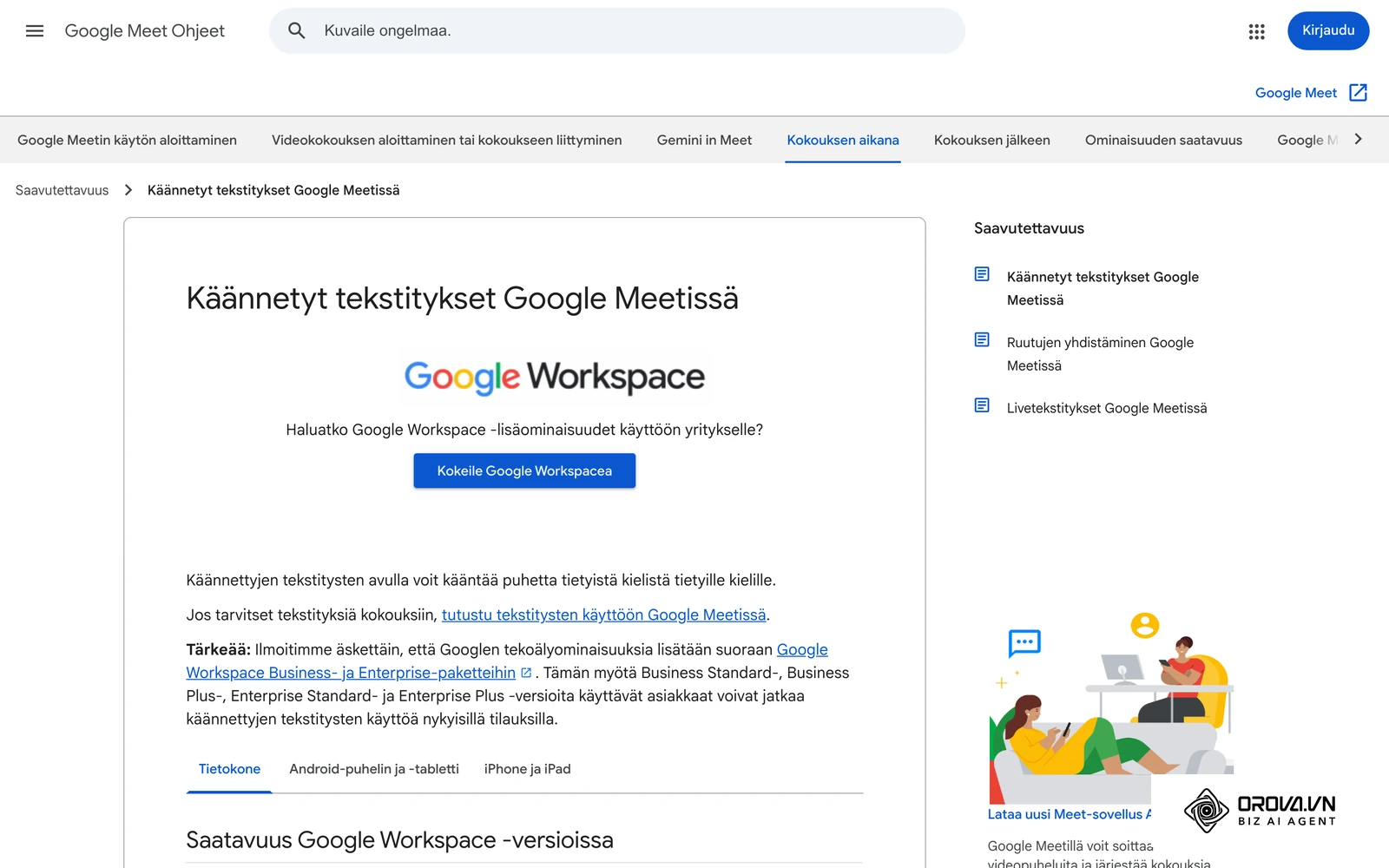Open tutustu tekstitysten käyttöön Google Meetissä link
This screenshot has width=1389, height=868.
coord(604,615)
